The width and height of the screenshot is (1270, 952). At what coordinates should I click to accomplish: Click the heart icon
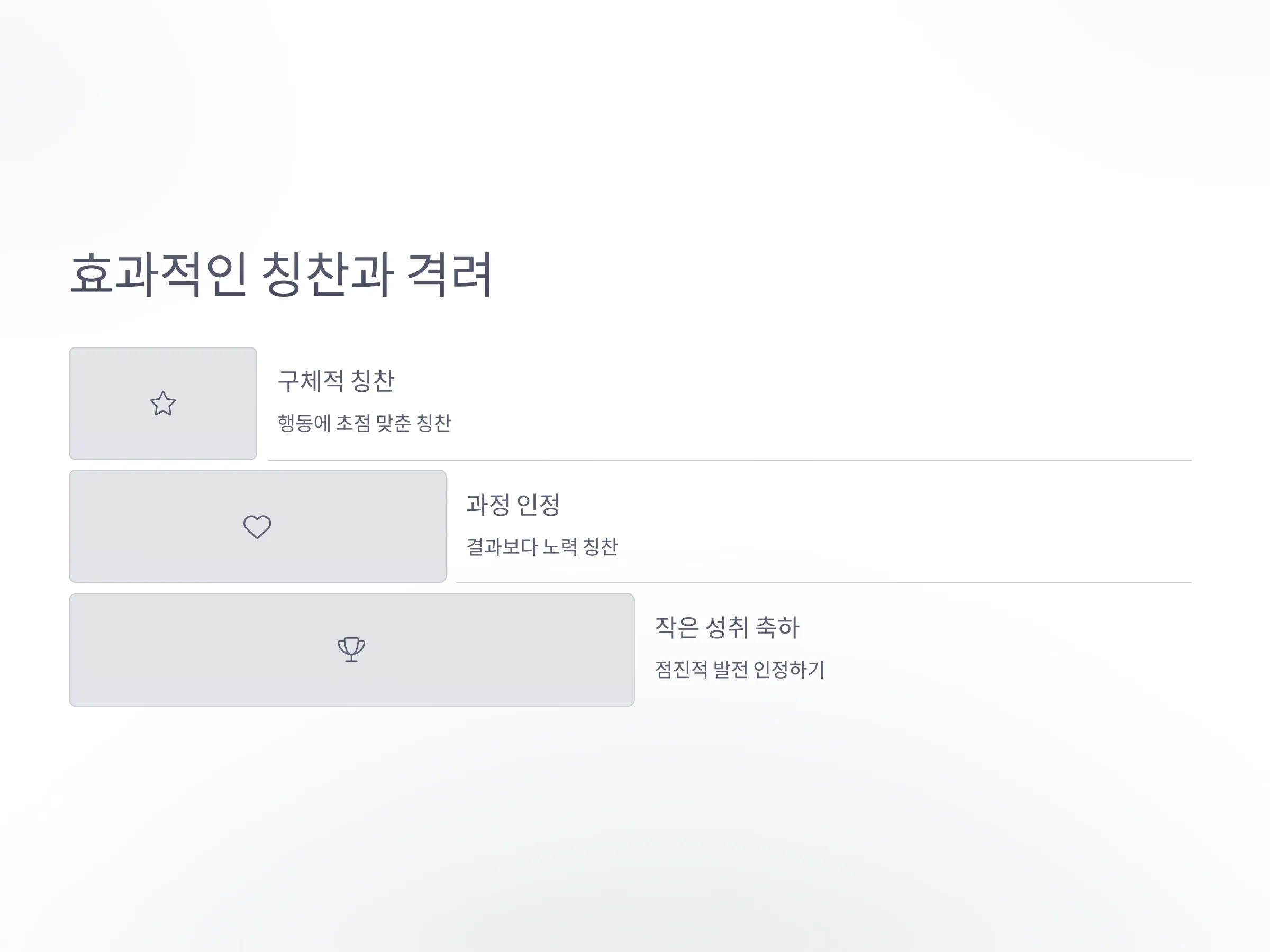coord(257,526)
